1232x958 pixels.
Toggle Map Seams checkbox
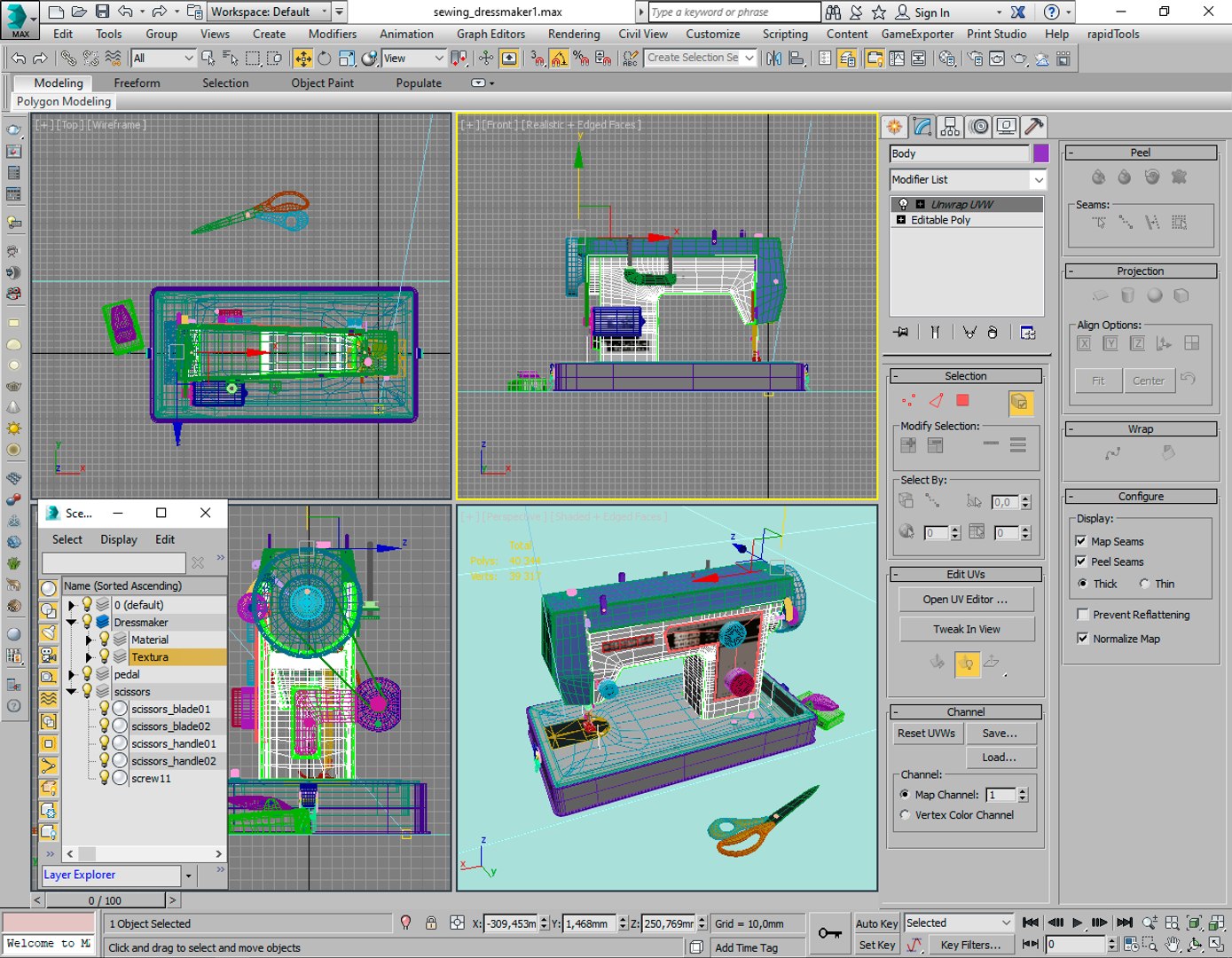point(1081,541)
